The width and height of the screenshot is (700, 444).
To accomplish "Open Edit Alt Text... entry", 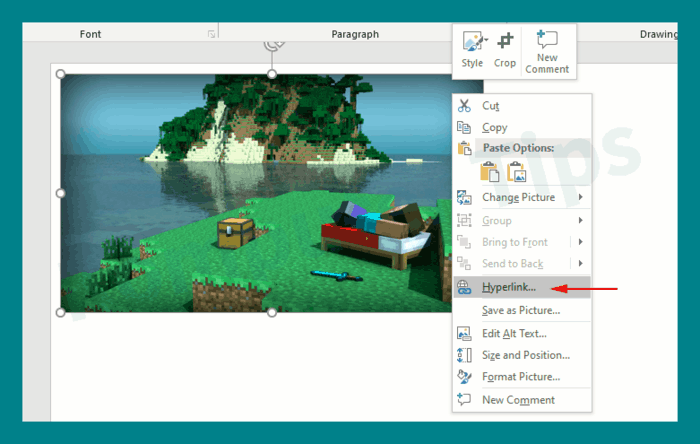I will click(x=522, y=333).
